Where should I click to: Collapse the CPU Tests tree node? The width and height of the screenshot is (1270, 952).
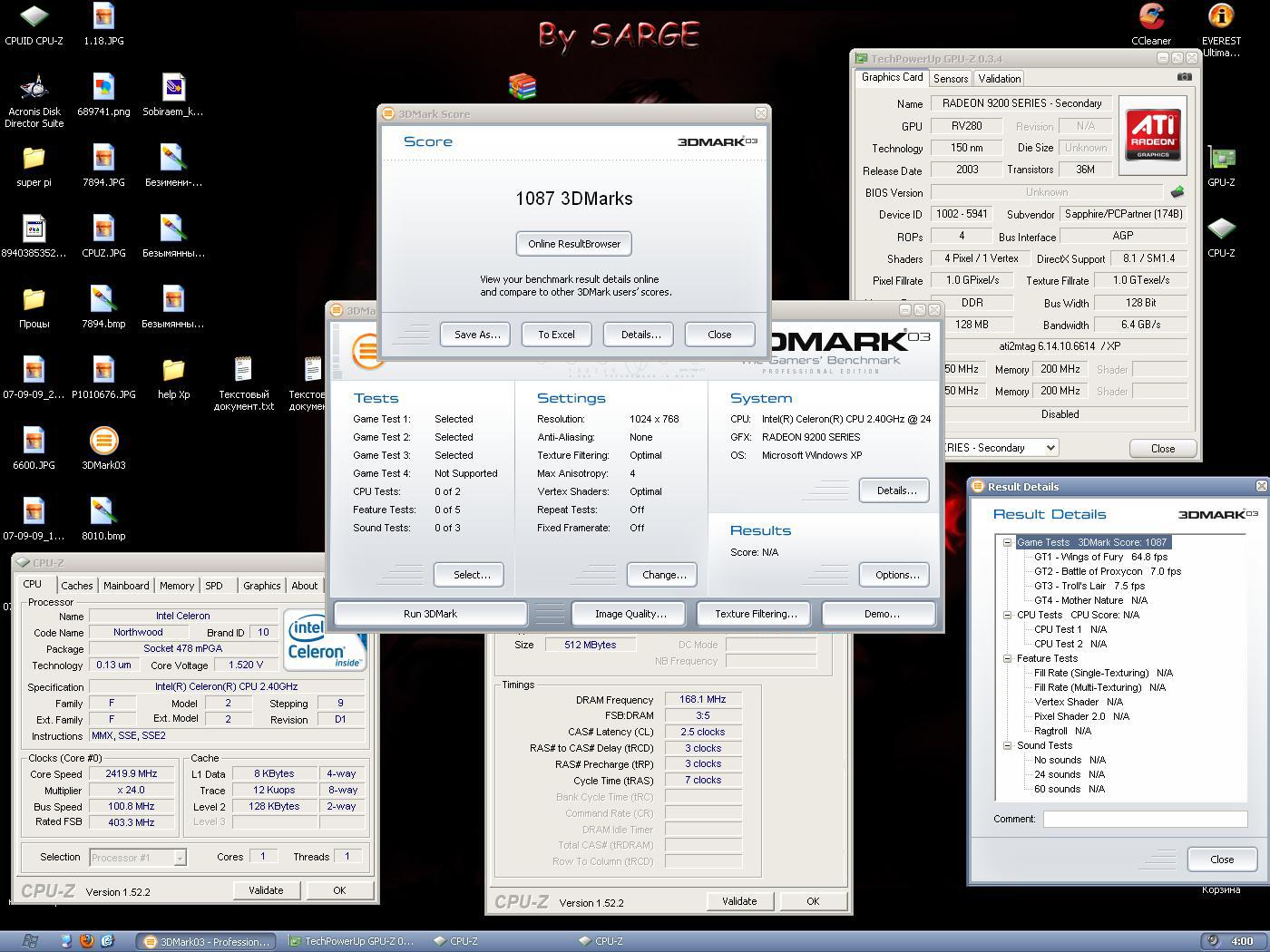(1007, 615)
